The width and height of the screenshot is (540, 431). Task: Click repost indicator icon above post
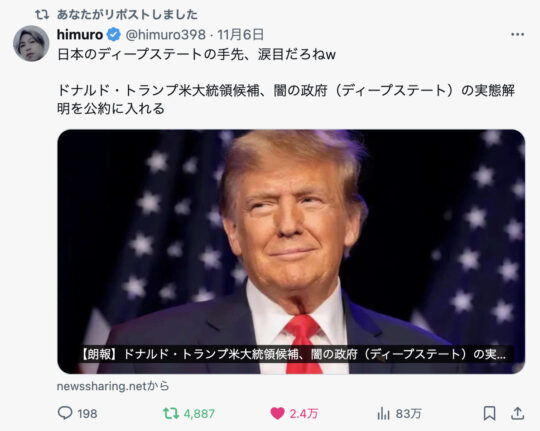[x=42, y=14]
